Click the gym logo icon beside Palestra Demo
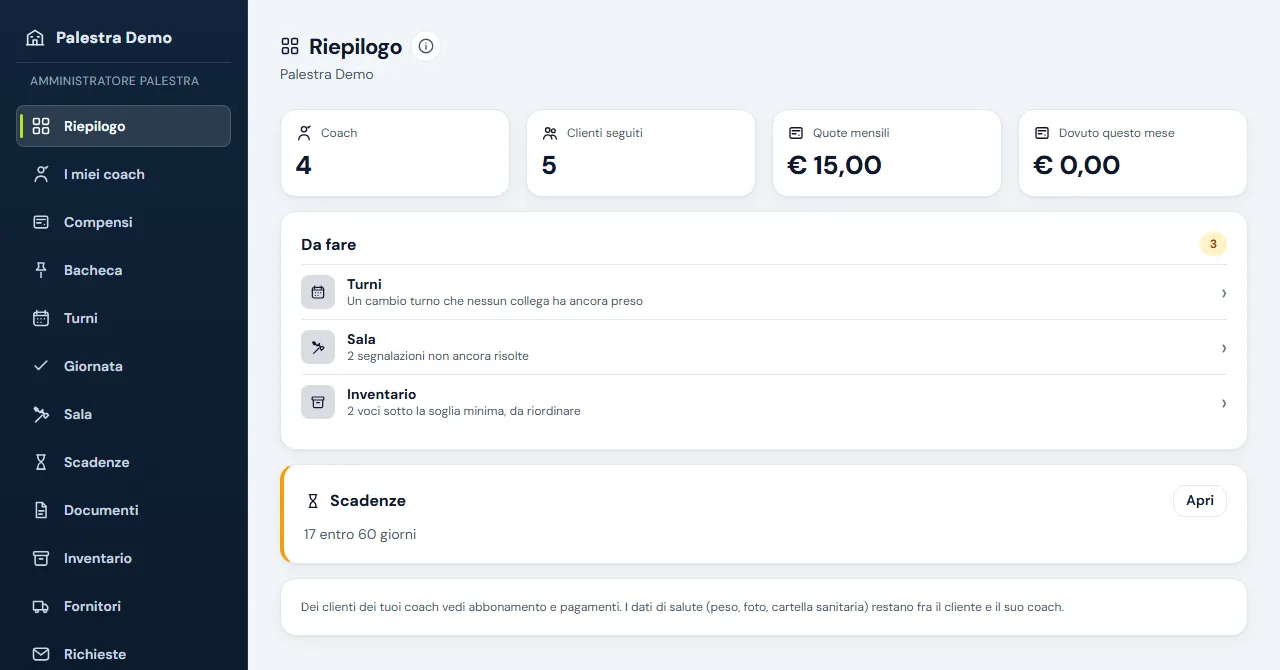The image size is (1280, 670). coord(35,38)
